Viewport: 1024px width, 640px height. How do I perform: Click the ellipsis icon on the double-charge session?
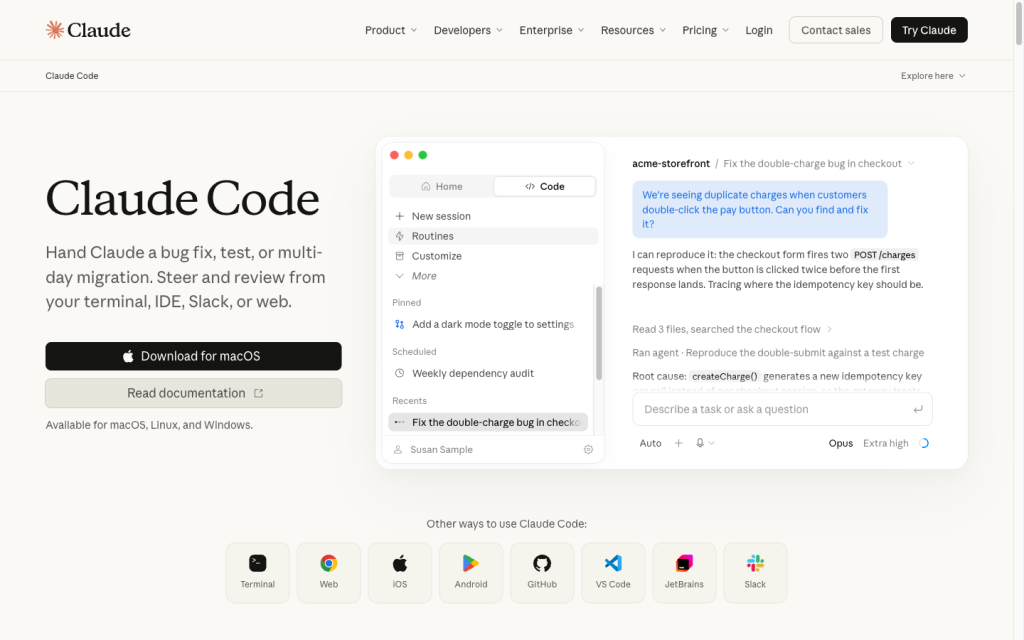click(400, 423)
